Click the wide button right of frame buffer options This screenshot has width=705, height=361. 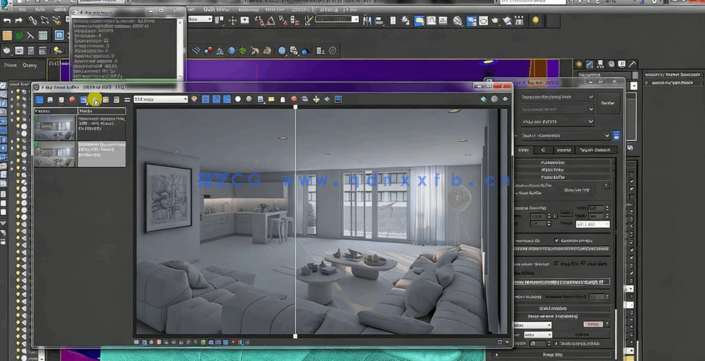point(577,190)
